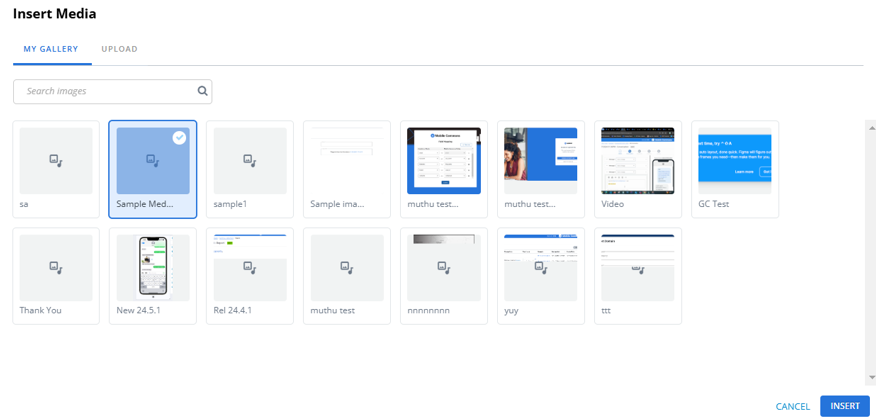
Task: Switch to the My Gallery tab
Action: pos(52,49)
